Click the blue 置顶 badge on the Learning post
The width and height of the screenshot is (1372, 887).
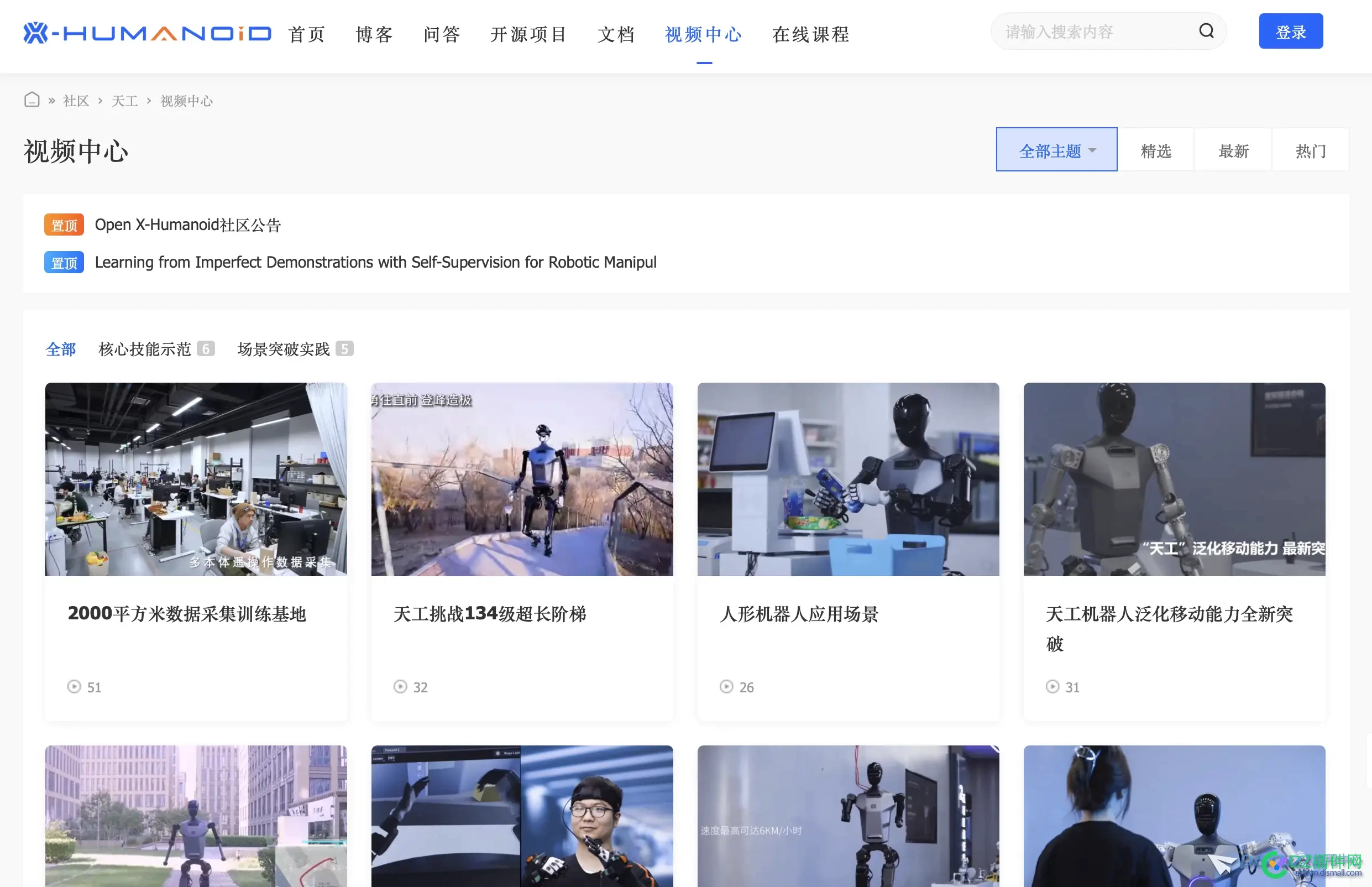[x=64, y=262]
